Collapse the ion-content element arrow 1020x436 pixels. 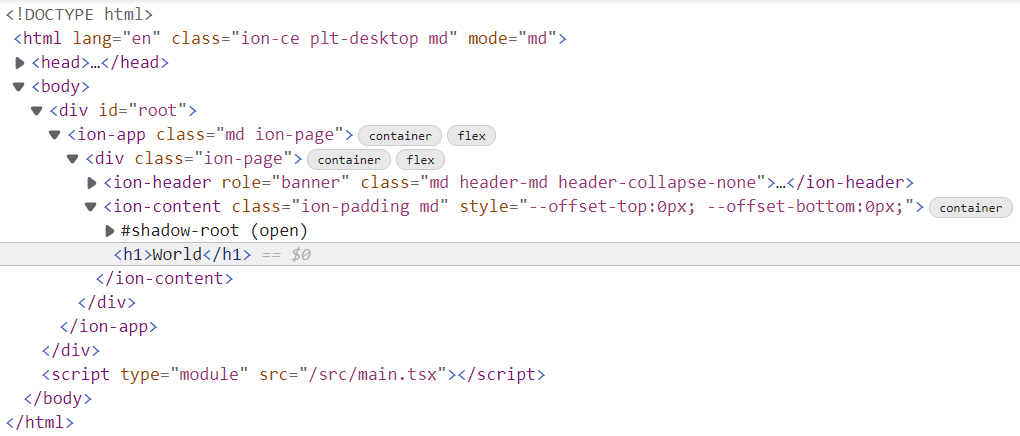[91, 208]
